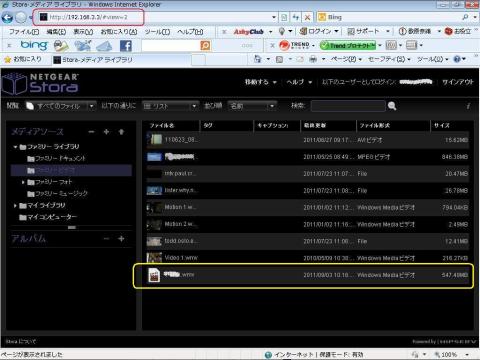Select the マイ コンピューター folder
Image resolution: width=480 pixels, height=360 pixels.
48,217
